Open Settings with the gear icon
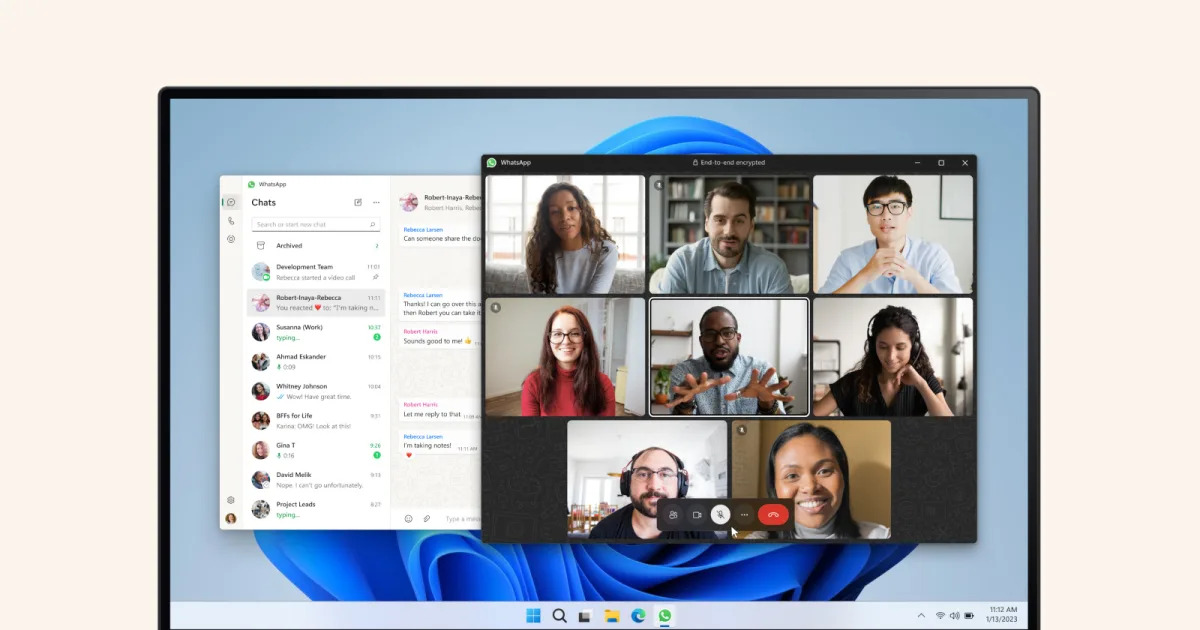 (230, 499)
